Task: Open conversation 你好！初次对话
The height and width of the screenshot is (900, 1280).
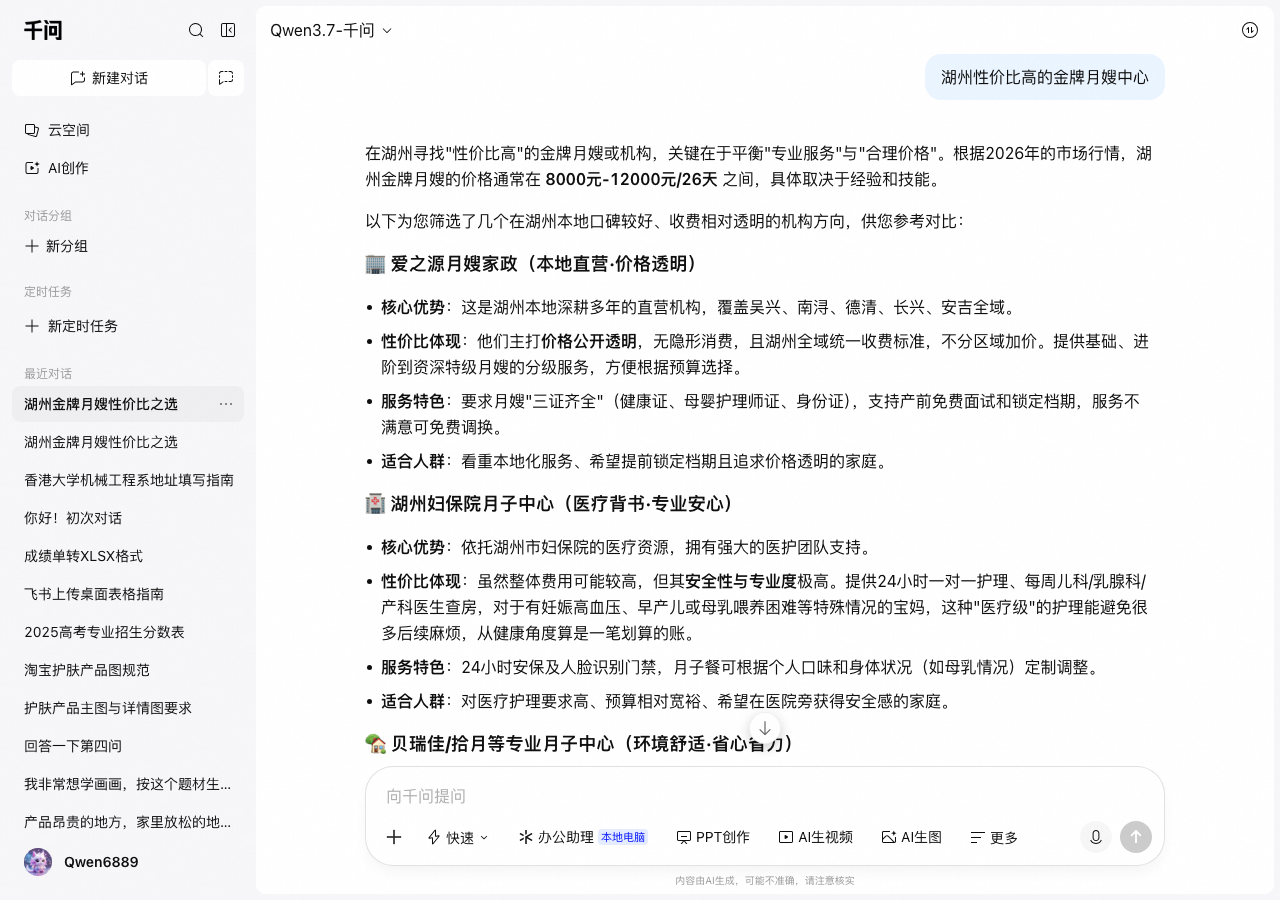Action: [128, 518]
